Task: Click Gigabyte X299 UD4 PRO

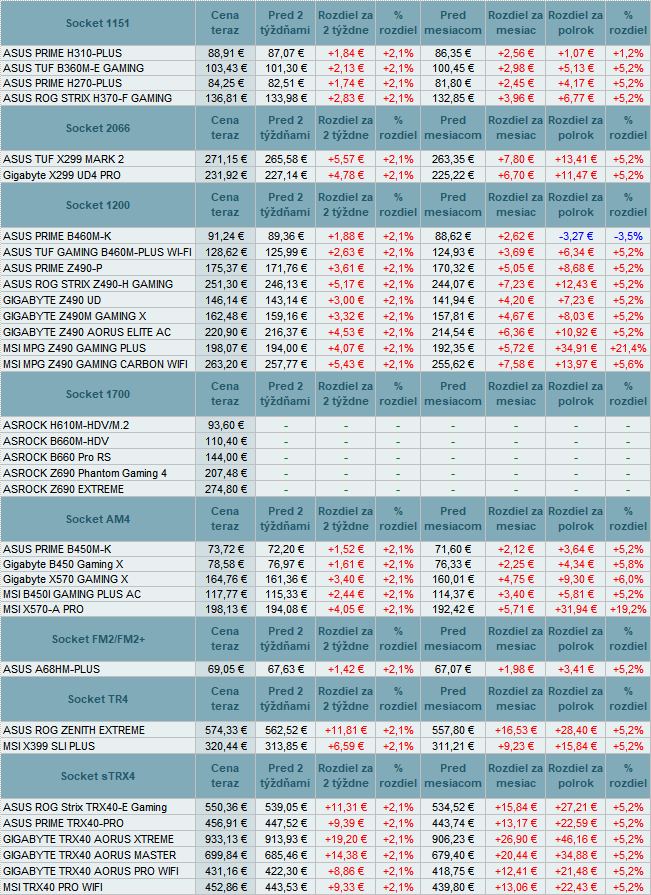Action: click(62, 175)
